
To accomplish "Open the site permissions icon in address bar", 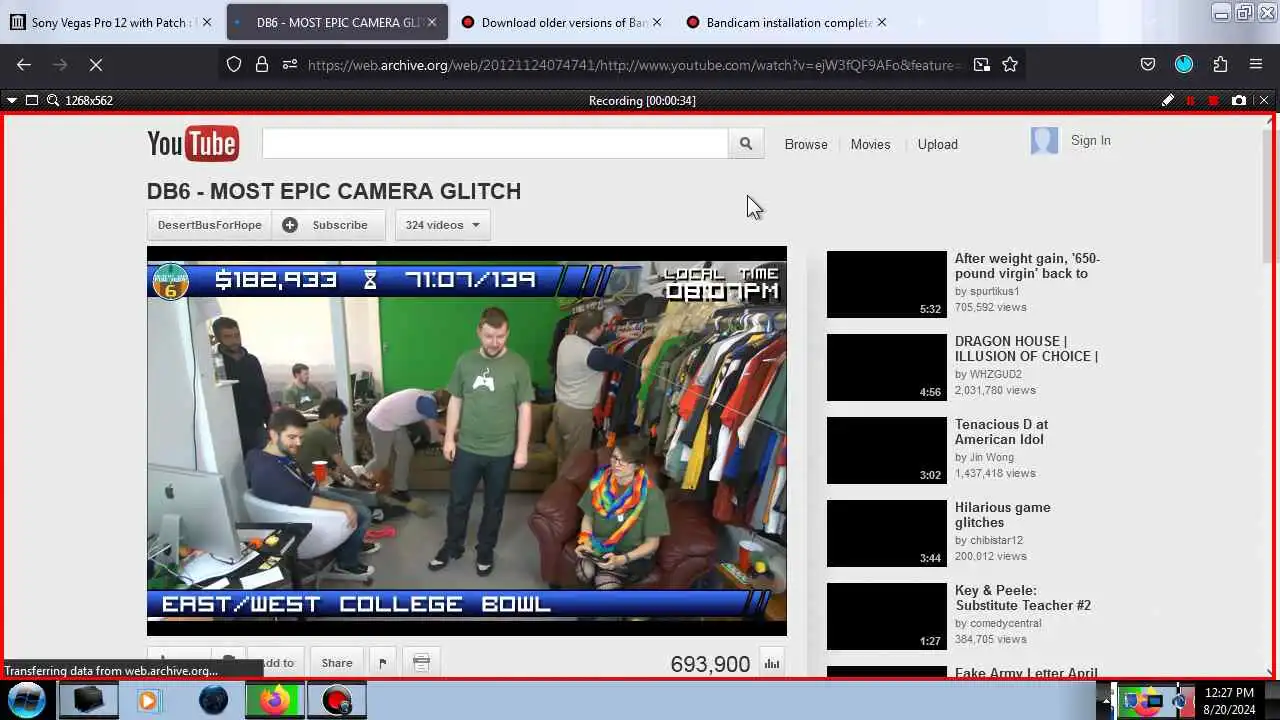I will pyautogui.click(x=289, y=64).
